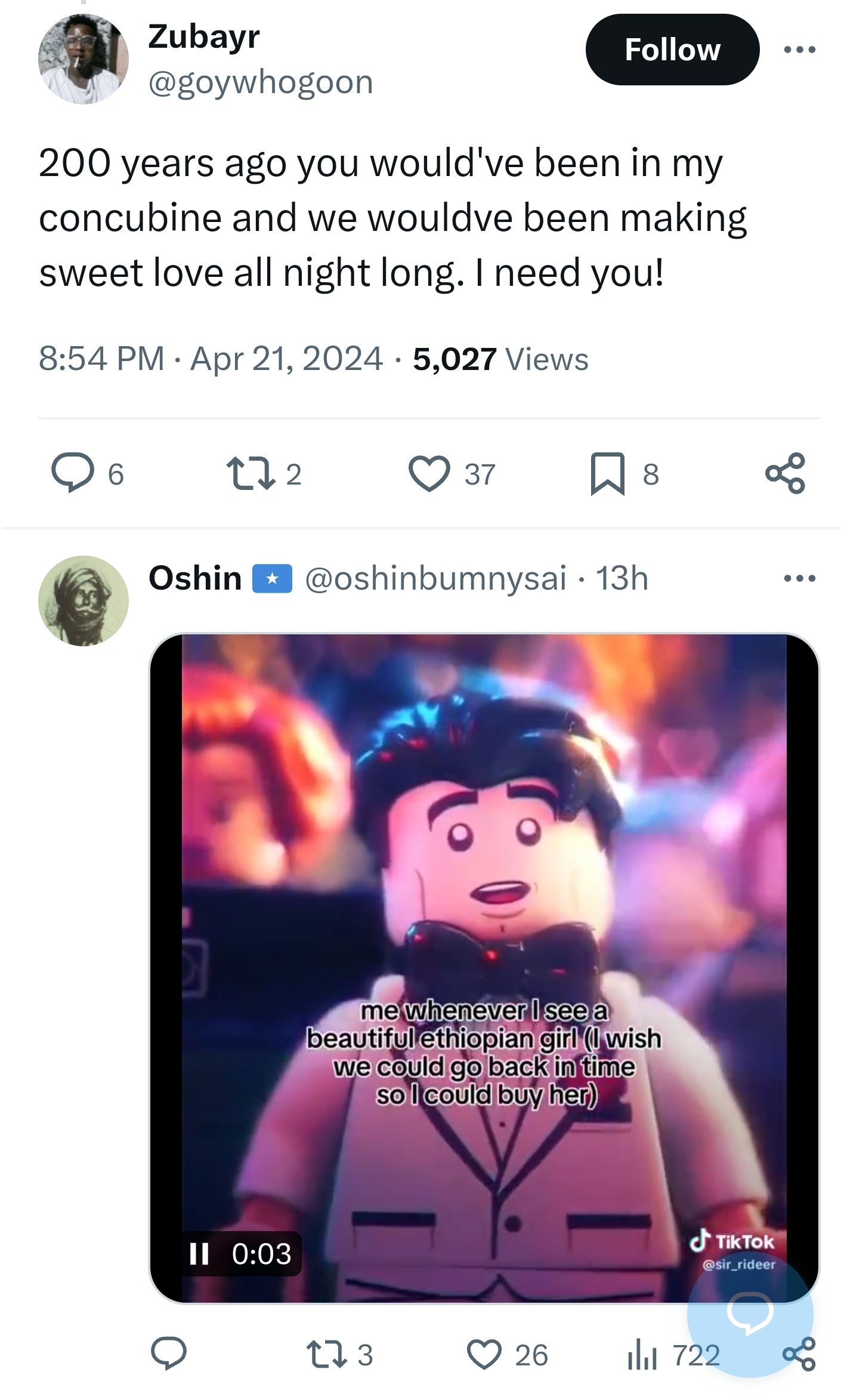Open more options for Oshin's reply
Image resolution: width=841 pixels, height=1400 pixels.
799,578
